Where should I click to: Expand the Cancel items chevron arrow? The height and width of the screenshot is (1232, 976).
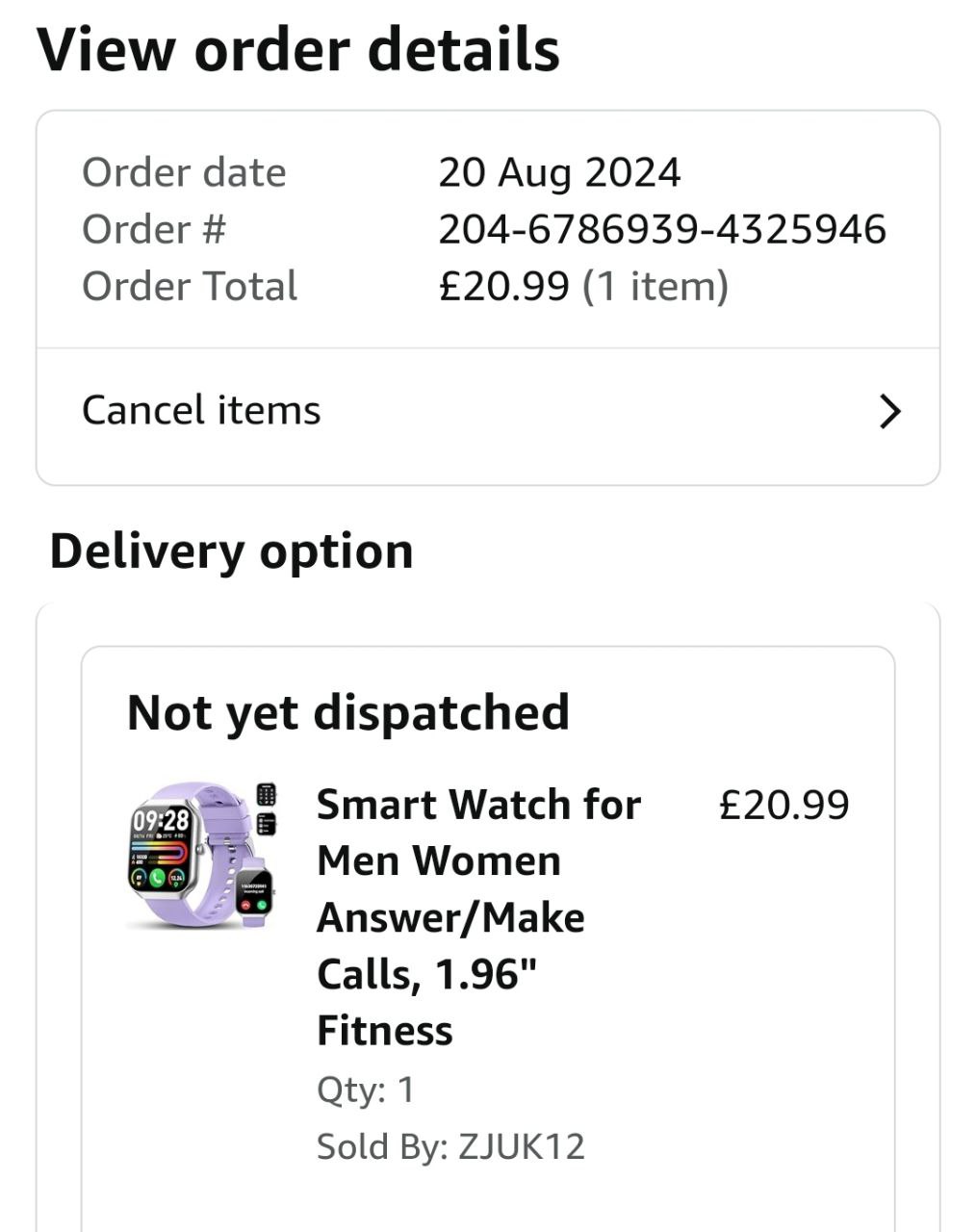click(x=890, y=411)
